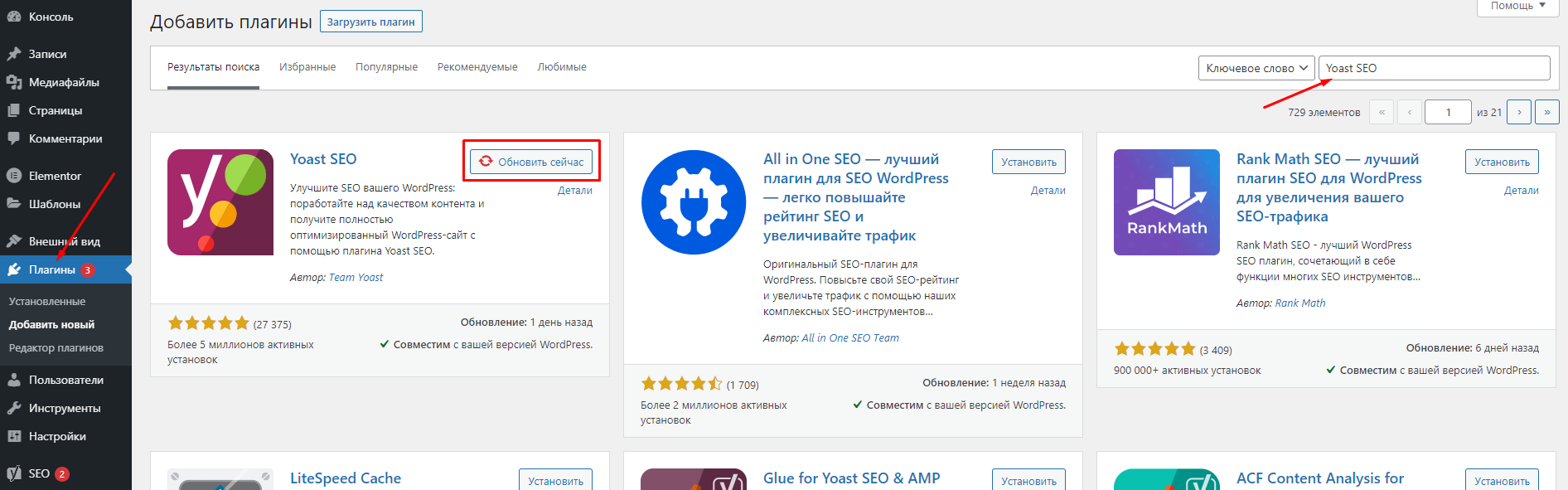
Task: Click the Tools wrench icon in sidebar
Action: pyautogui.click(x=14, y=408)
